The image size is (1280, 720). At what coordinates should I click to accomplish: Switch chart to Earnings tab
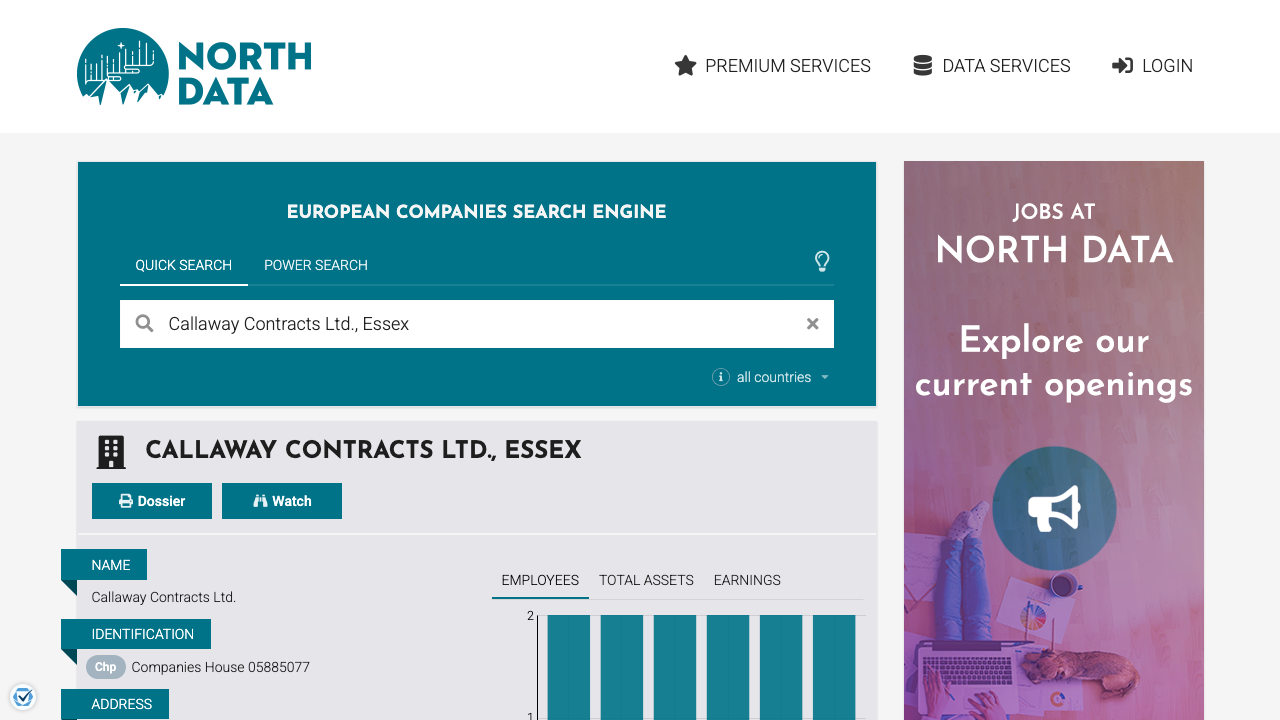click(747, 580)
